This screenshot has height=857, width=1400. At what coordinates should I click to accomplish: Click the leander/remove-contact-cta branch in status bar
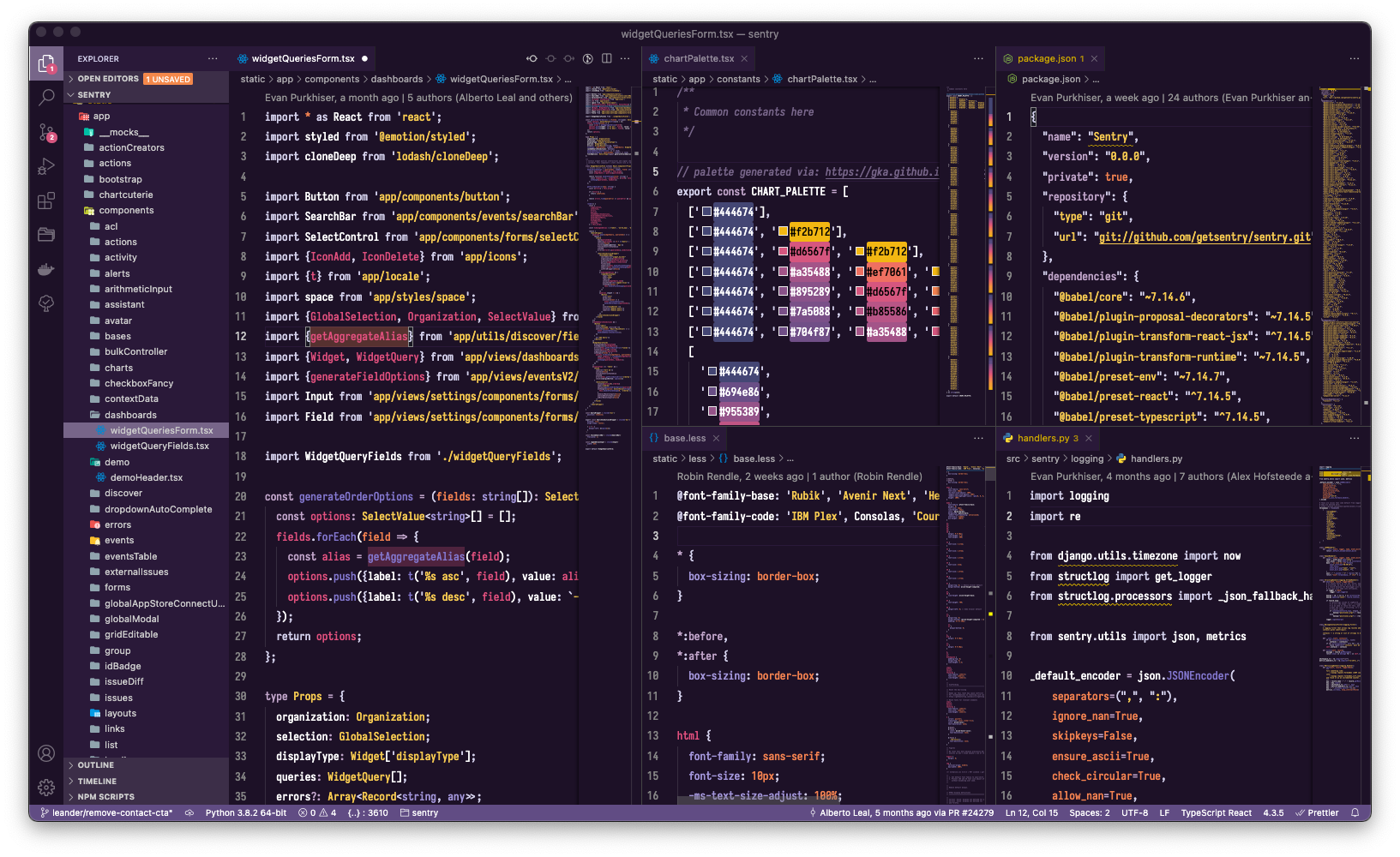pyautogui.click(x=106, y=812)
